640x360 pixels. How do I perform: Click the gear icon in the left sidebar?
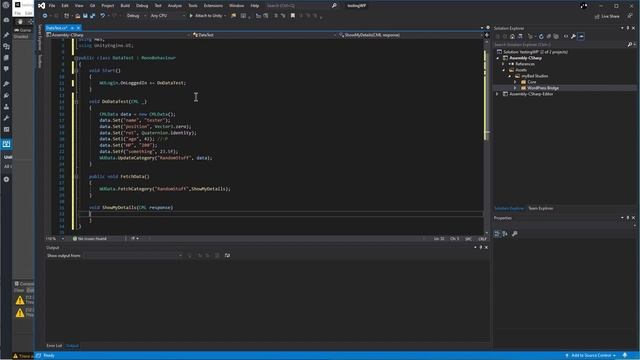click(6, 179)
